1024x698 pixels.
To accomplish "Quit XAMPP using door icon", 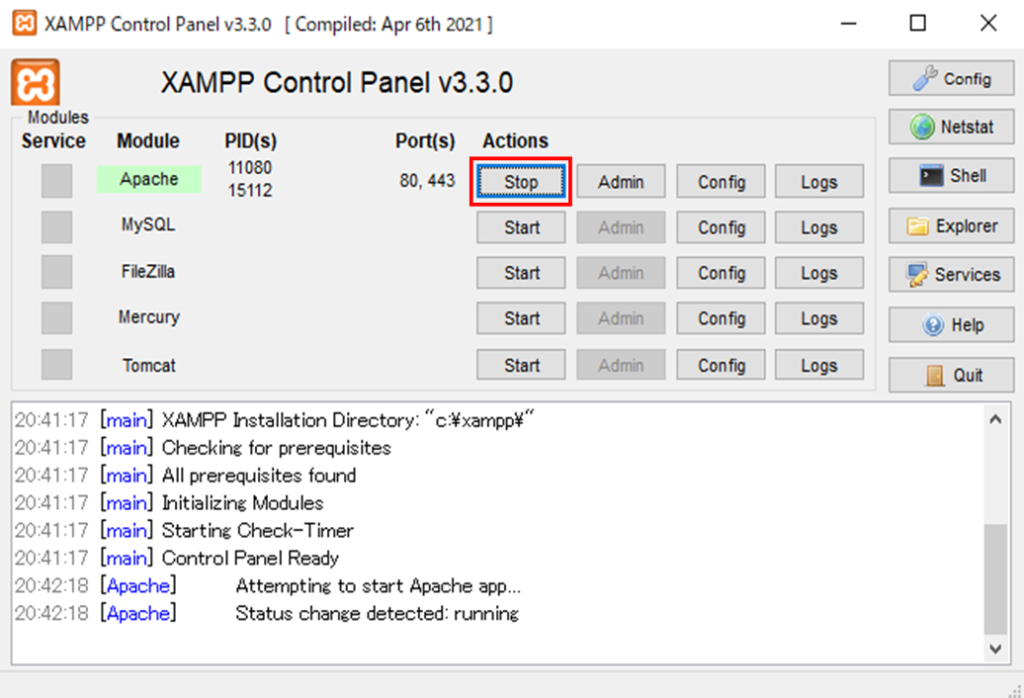I will pos(951,375).
